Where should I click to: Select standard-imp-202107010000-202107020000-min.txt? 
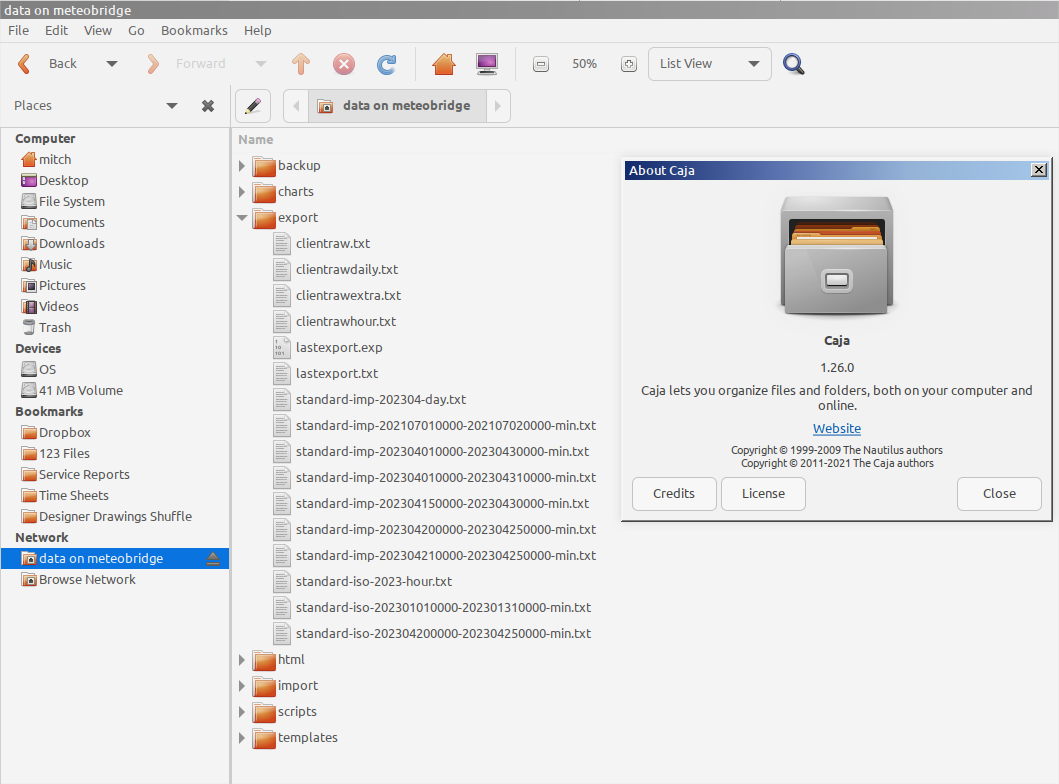[435, 425]
